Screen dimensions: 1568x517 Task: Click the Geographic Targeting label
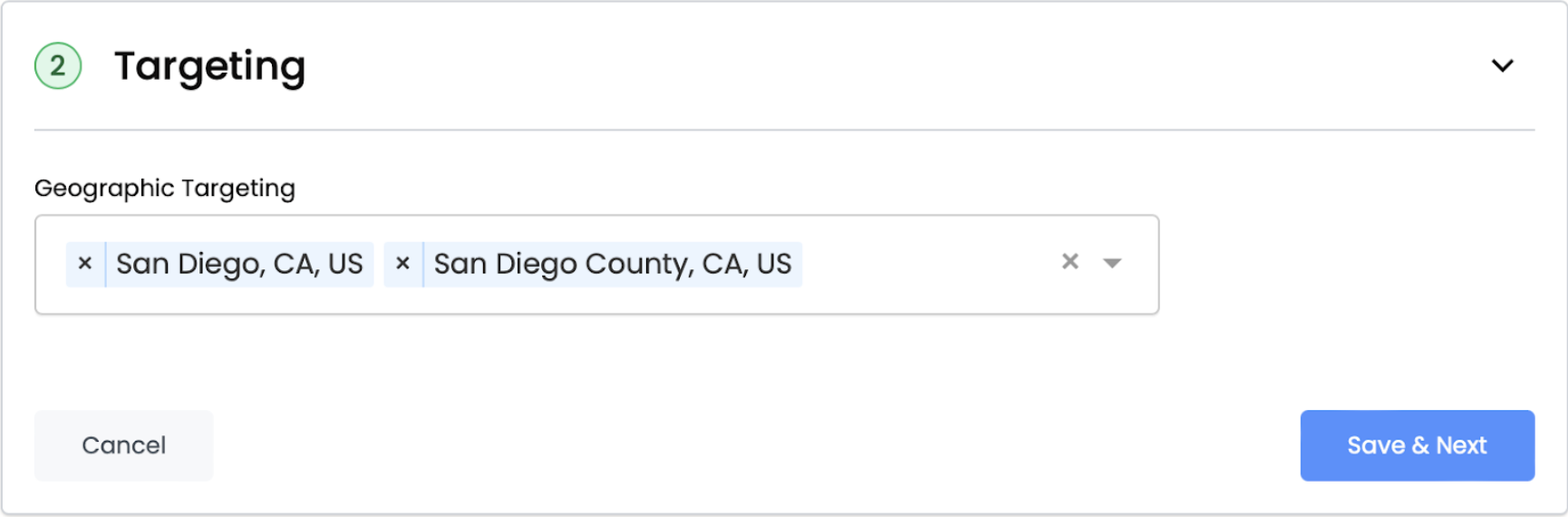(165, 188)
